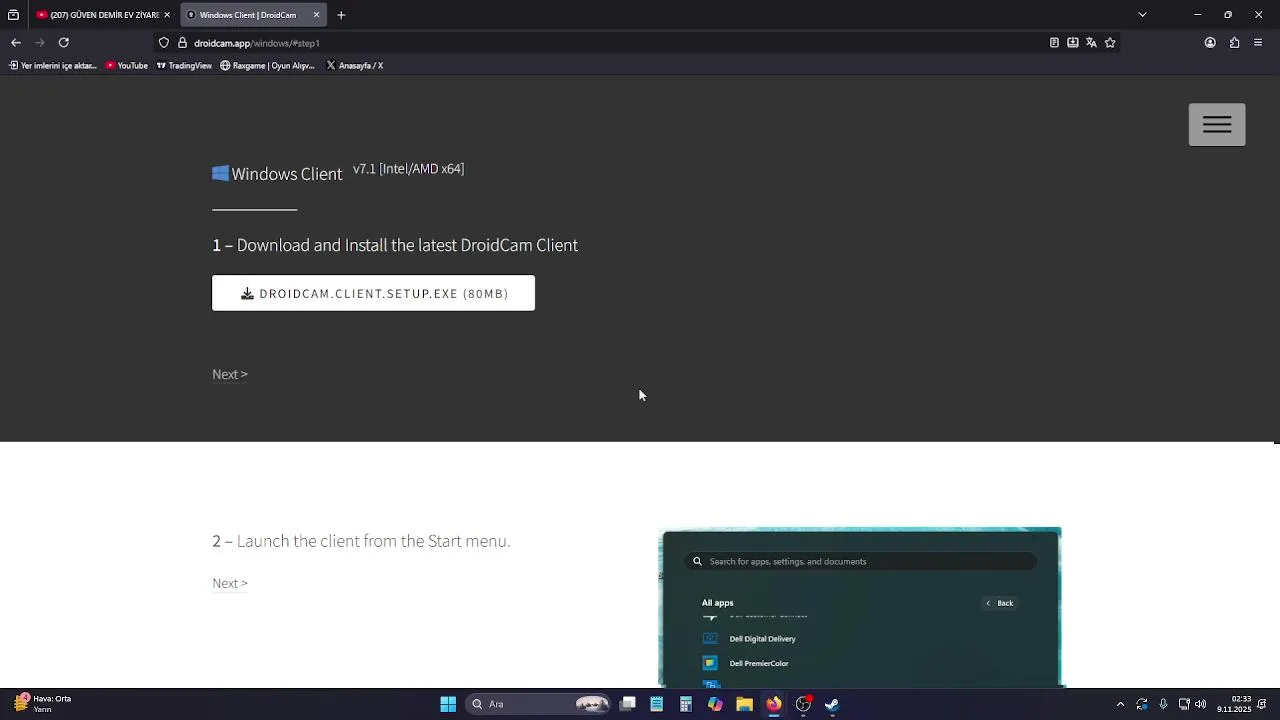The width and height of the screenshot is (1280, 720).
Task: Open the TradingView bookmark
Action: [x=184, y=66]
